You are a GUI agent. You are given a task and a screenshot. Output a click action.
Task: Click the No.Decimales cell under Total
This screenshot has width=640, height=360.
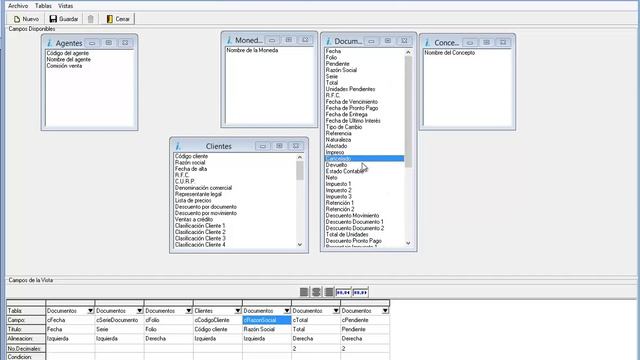coord(316,349)
